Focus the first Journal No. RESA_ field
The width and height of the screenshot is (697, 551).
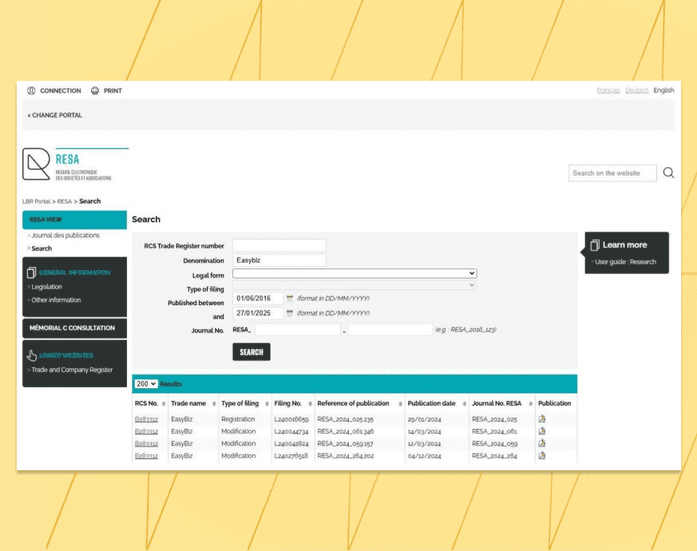tap(298, 330)
